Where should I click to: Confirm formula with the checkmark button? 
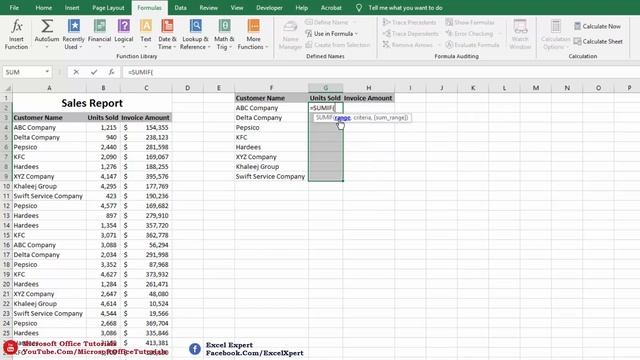coord(94,72)
